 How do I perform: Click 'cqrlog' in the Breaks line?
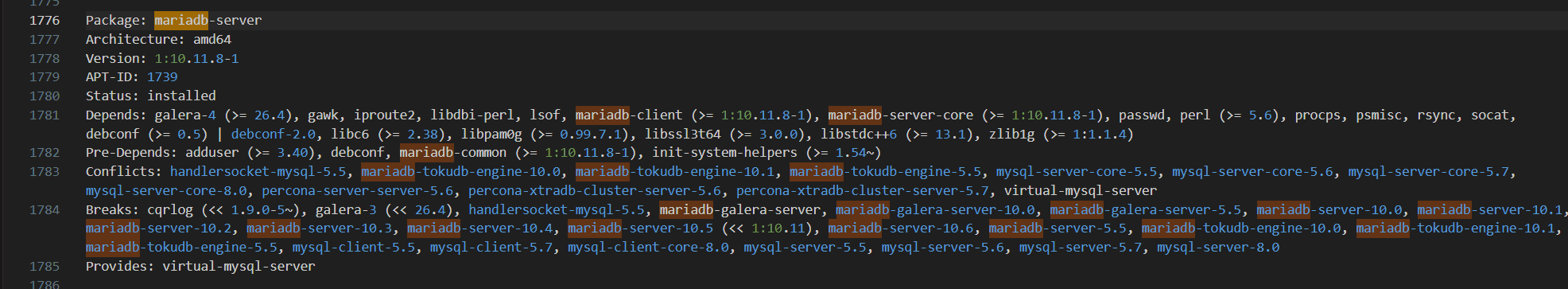point(170,210)
